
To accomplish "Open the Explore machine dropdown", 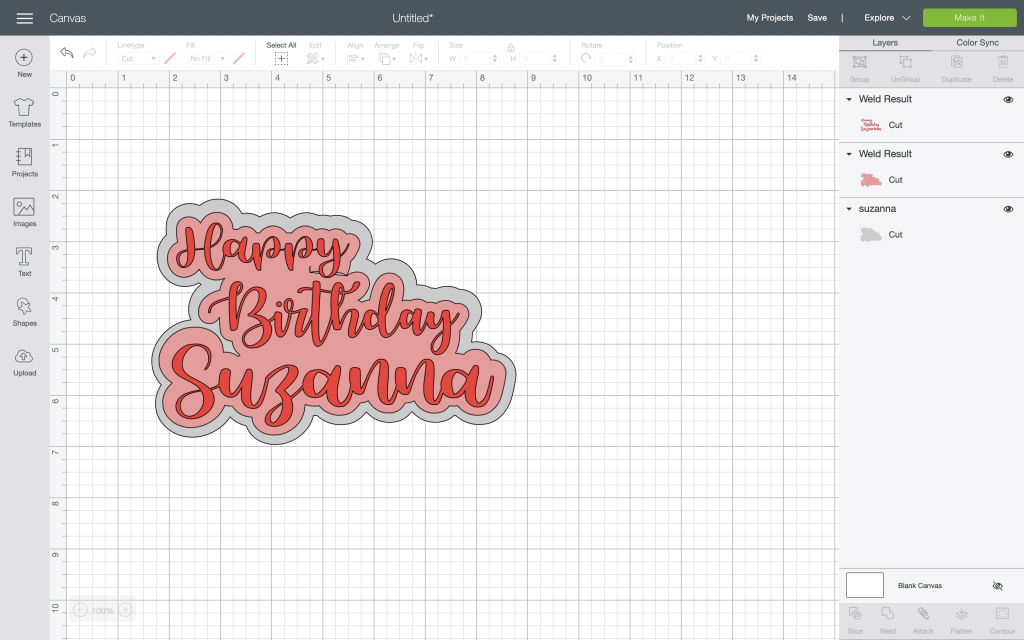I will click(886, 18).
